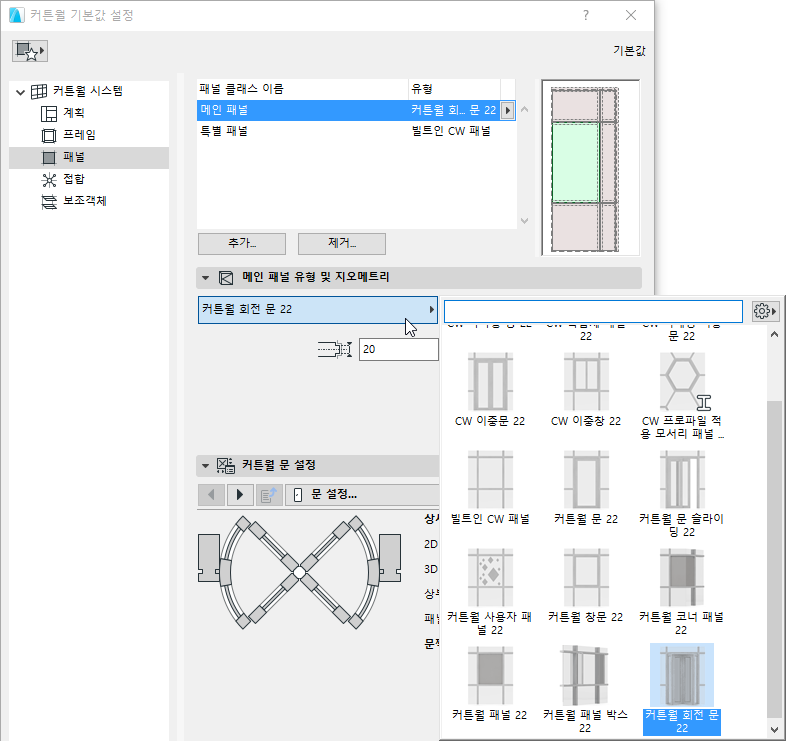Collapse the 커튼월 시스템 tree node

click(x=21, y=92)
